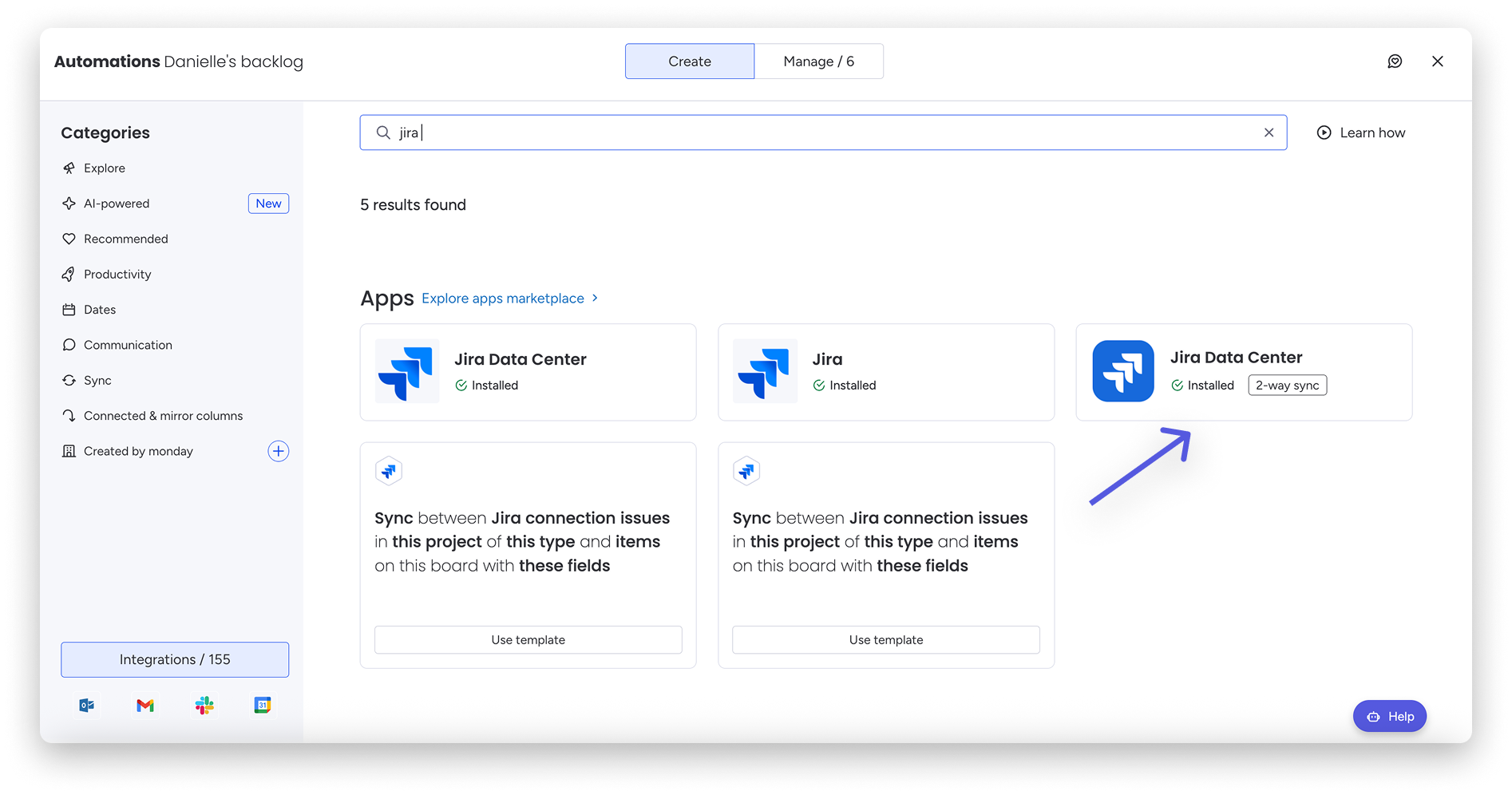Image resolution: width=1512 pixels, height=795 pixels.
Task: Switch to the Manage / 6 tab
Action: coord(818,61)
